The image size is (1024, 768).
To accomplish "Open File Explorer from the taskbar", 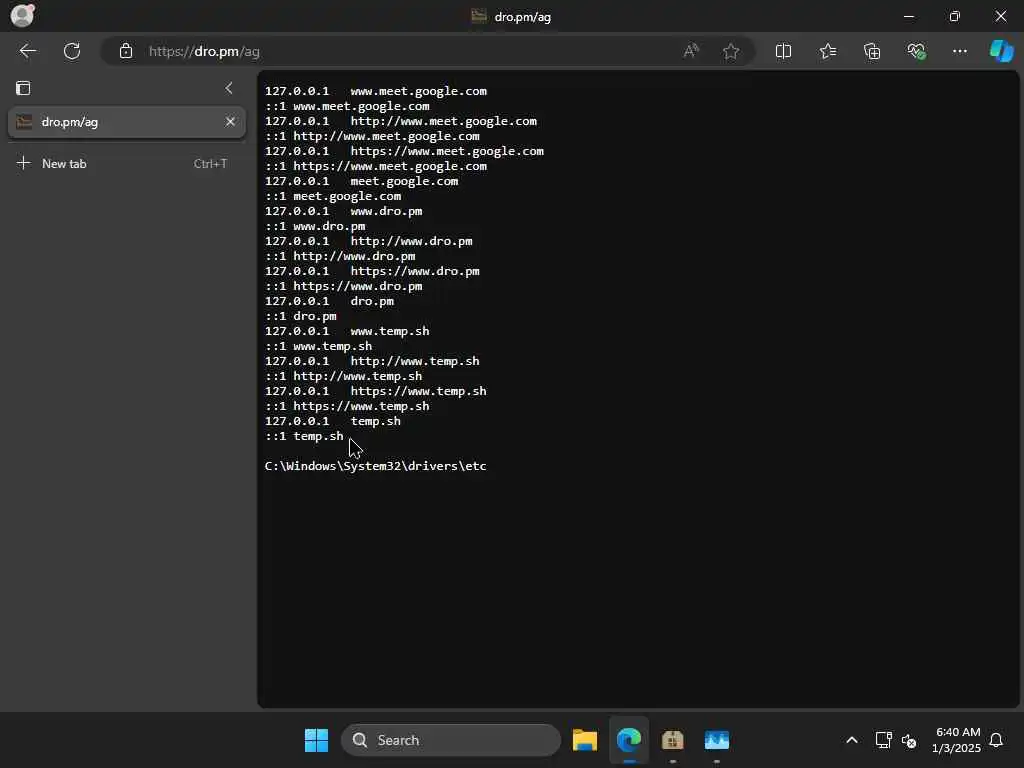I will (x=584, y=740).
